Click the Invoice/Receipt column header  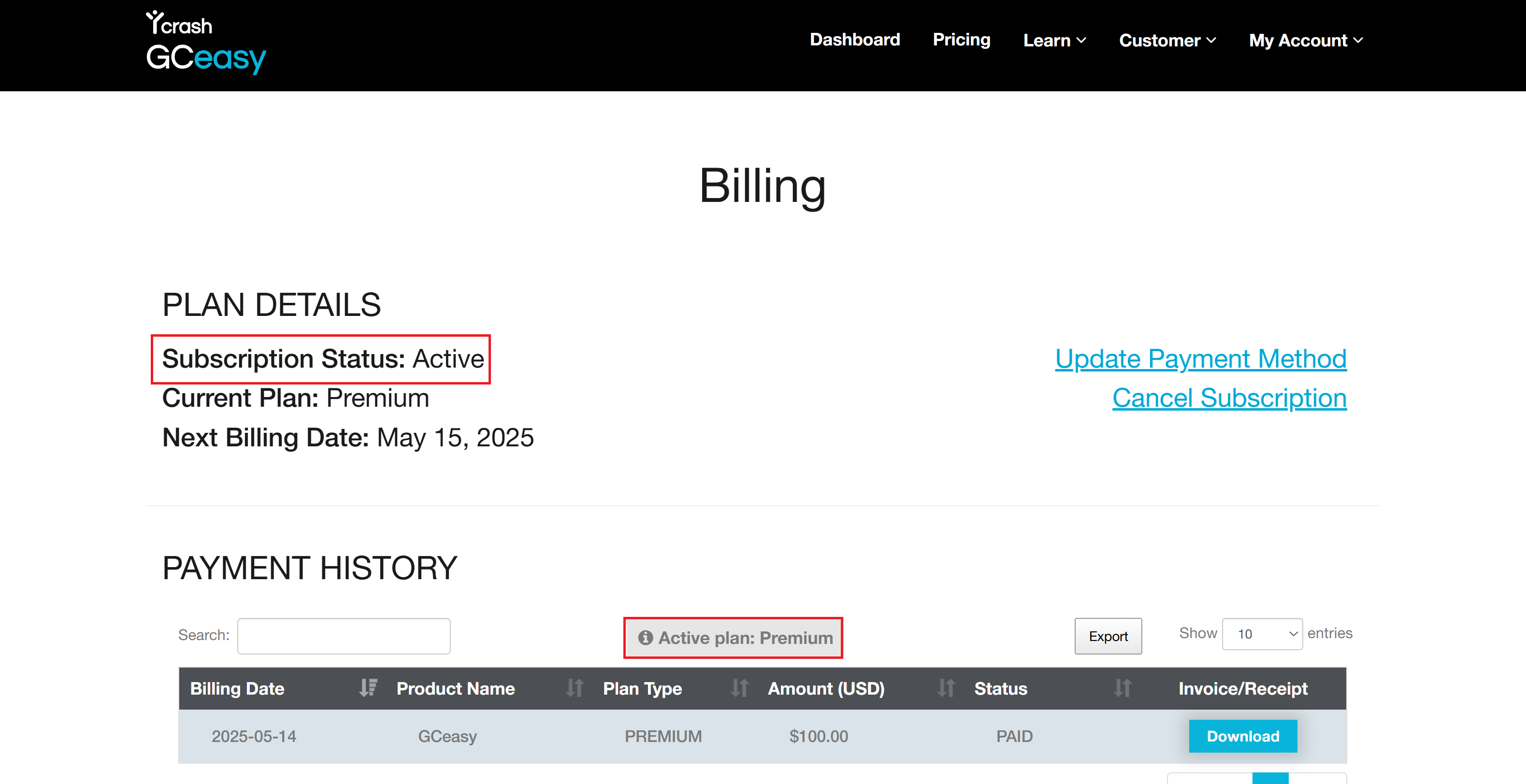[1242, 688]
